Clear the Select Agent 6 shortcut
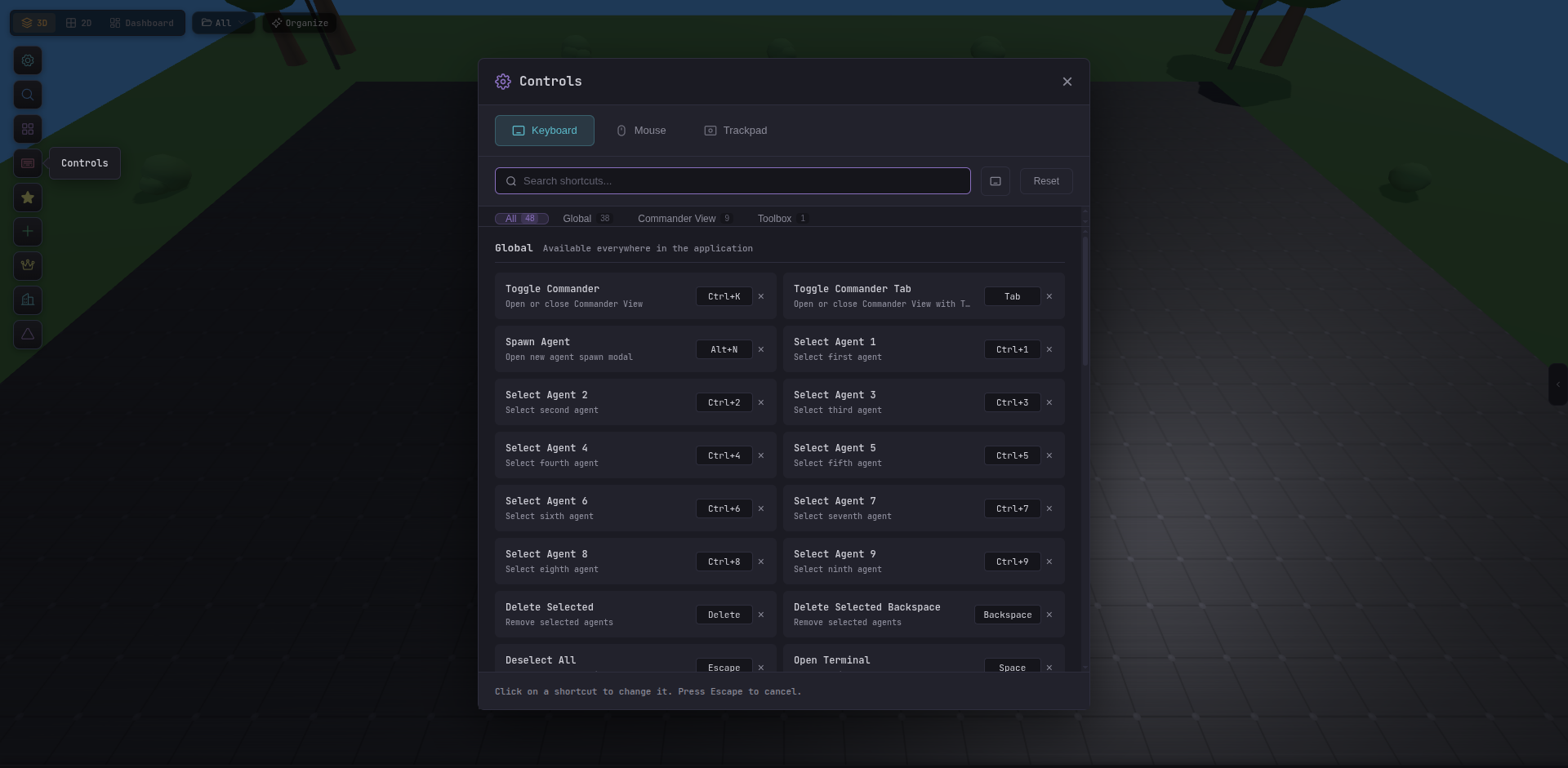The height and width of the screenshot is (768, 1568). (x=761, y=508)
